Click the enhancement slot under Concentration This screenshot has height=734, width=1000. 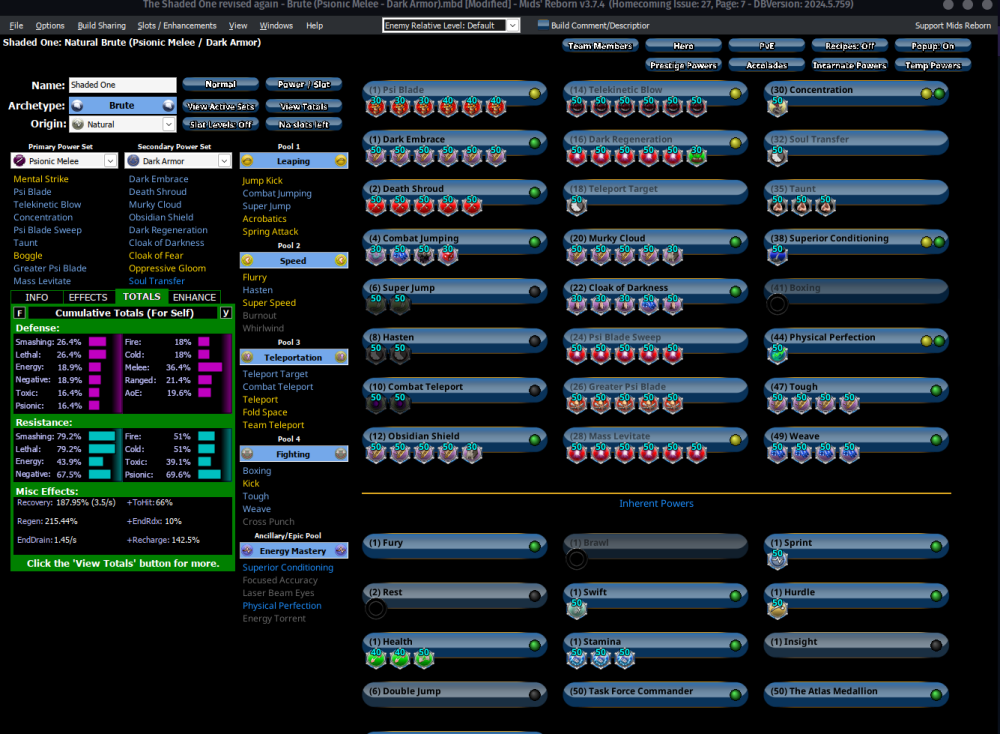[x=778, y=107]
